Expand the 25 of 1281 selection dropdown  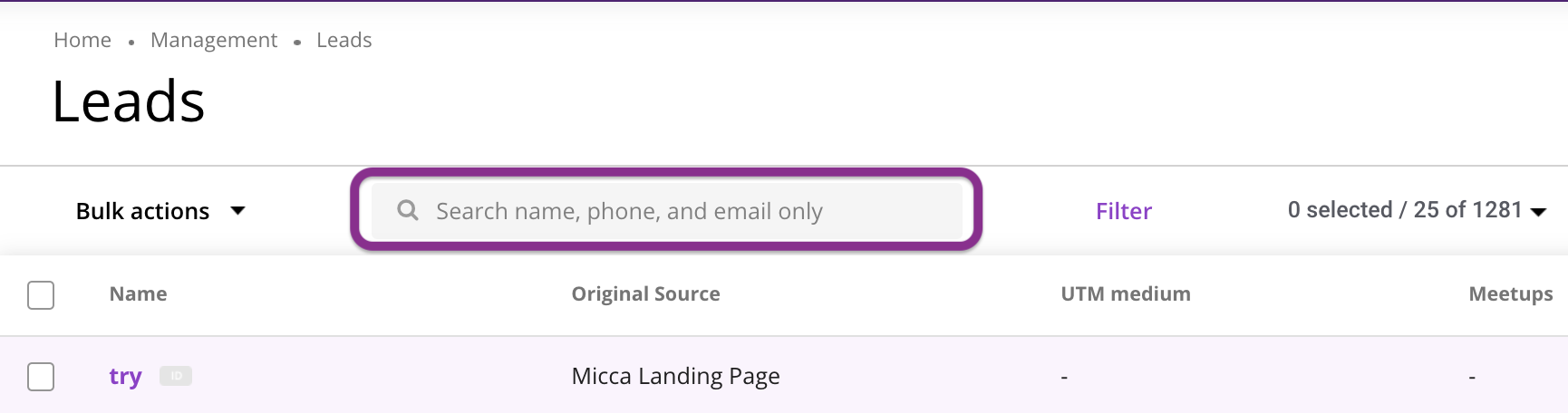pos(1537,211)
